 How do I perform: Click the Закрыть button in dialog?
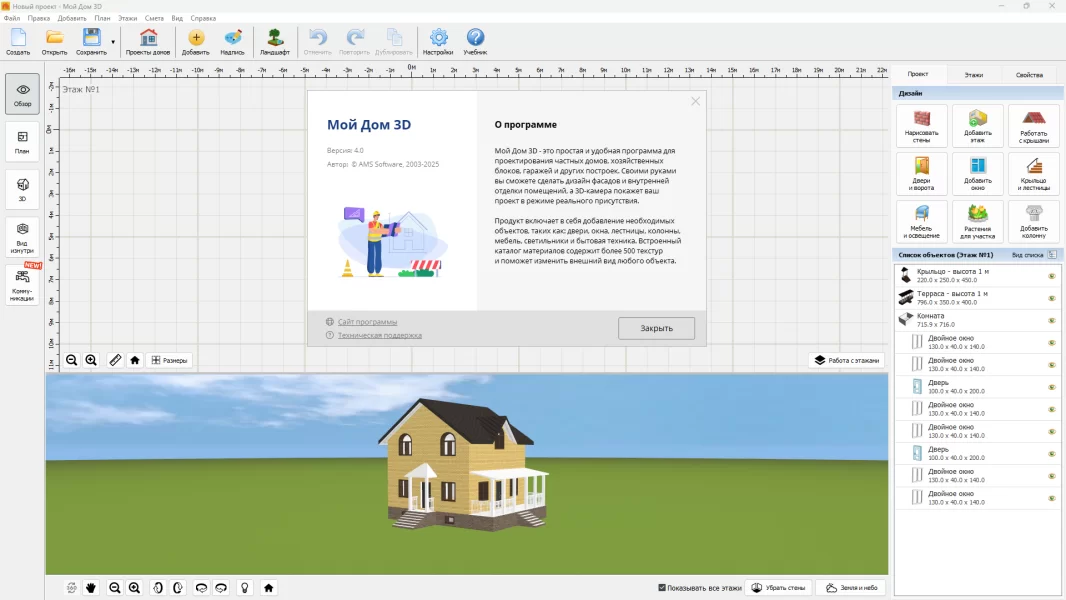656,328
